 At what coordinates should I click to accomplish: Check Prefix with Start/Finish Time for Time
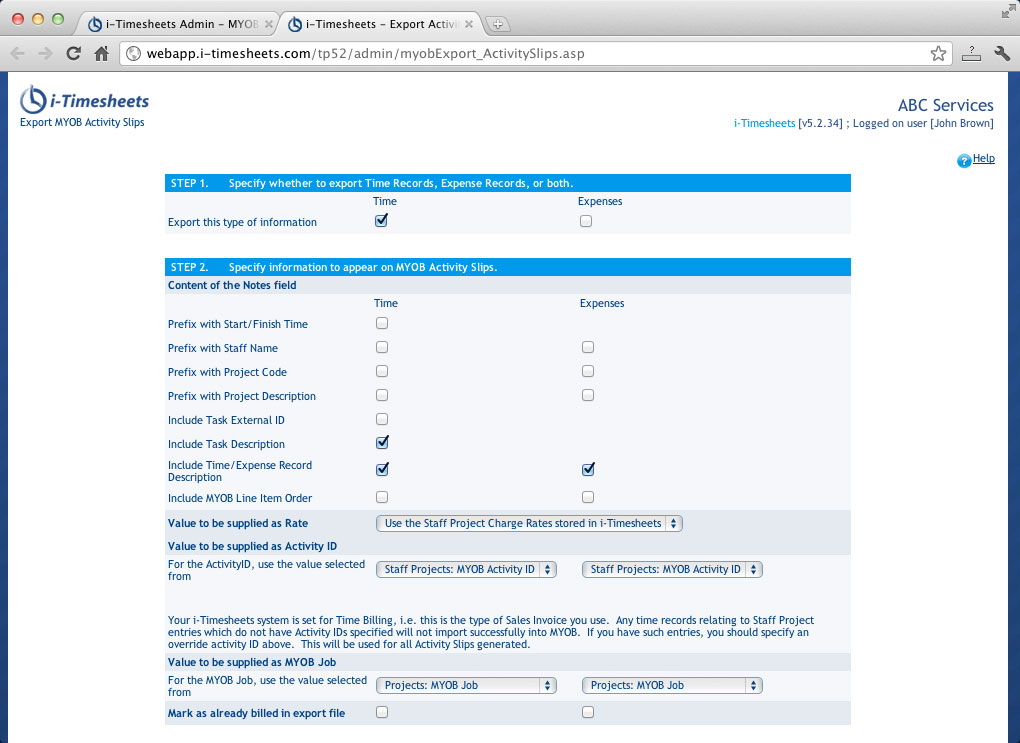[x=382, y=323]
